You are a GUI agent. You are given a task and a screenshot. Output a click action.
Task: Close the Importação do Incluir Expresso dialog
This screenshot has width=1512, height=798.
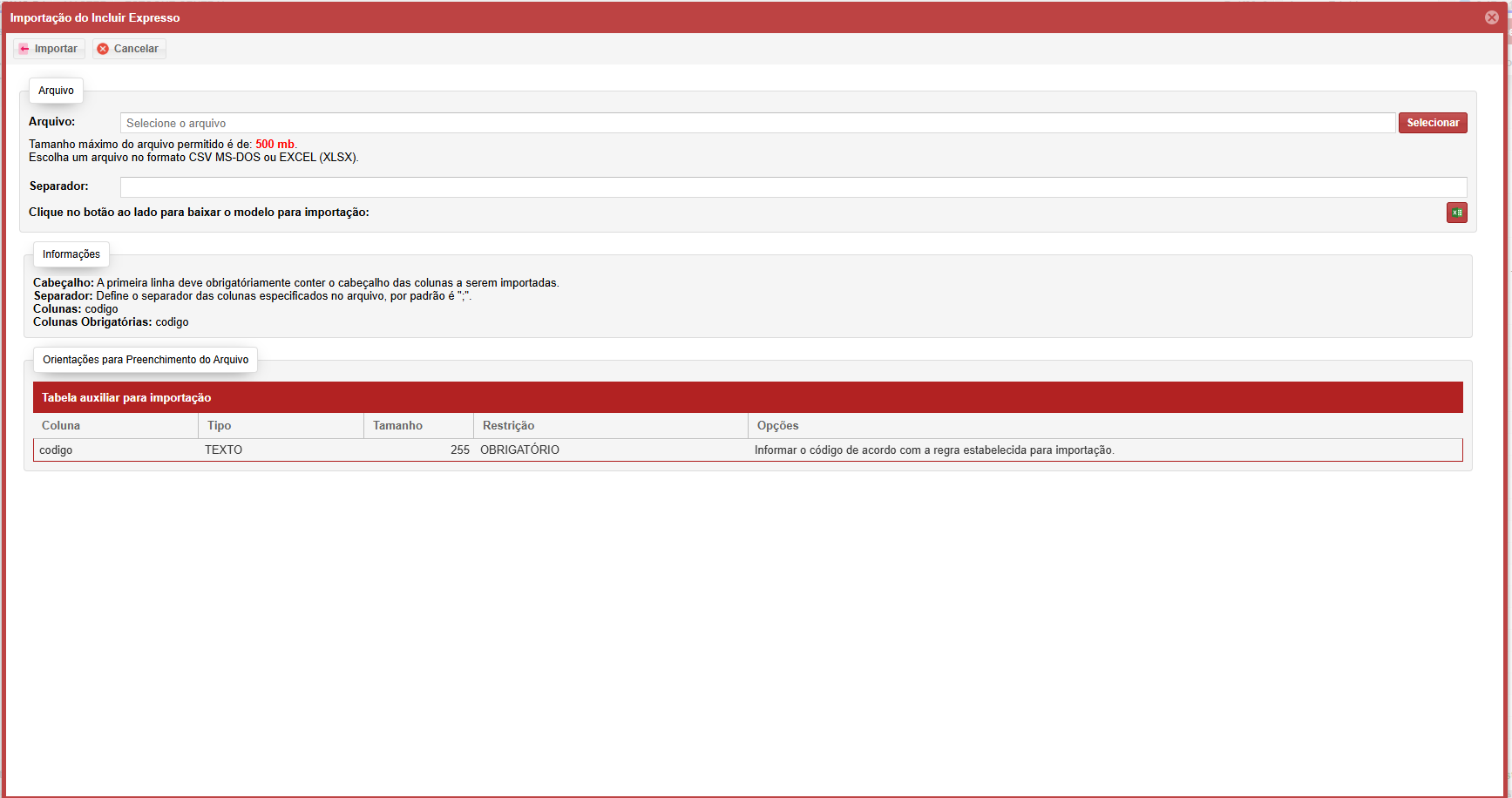coord(1492,17)
